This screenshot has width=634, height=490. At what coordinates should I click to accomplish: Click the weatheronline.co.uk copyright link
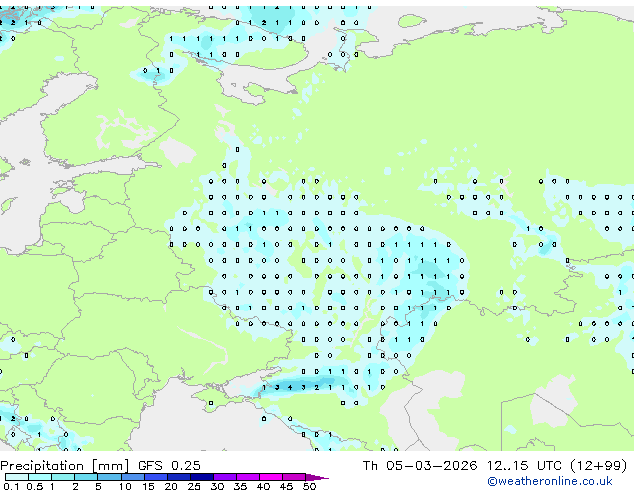pos(550,481)
